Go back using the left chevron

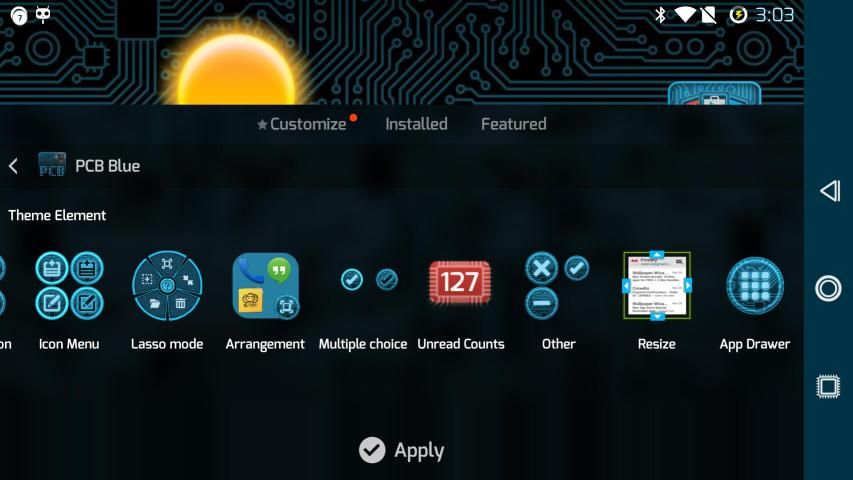[13, 166]
